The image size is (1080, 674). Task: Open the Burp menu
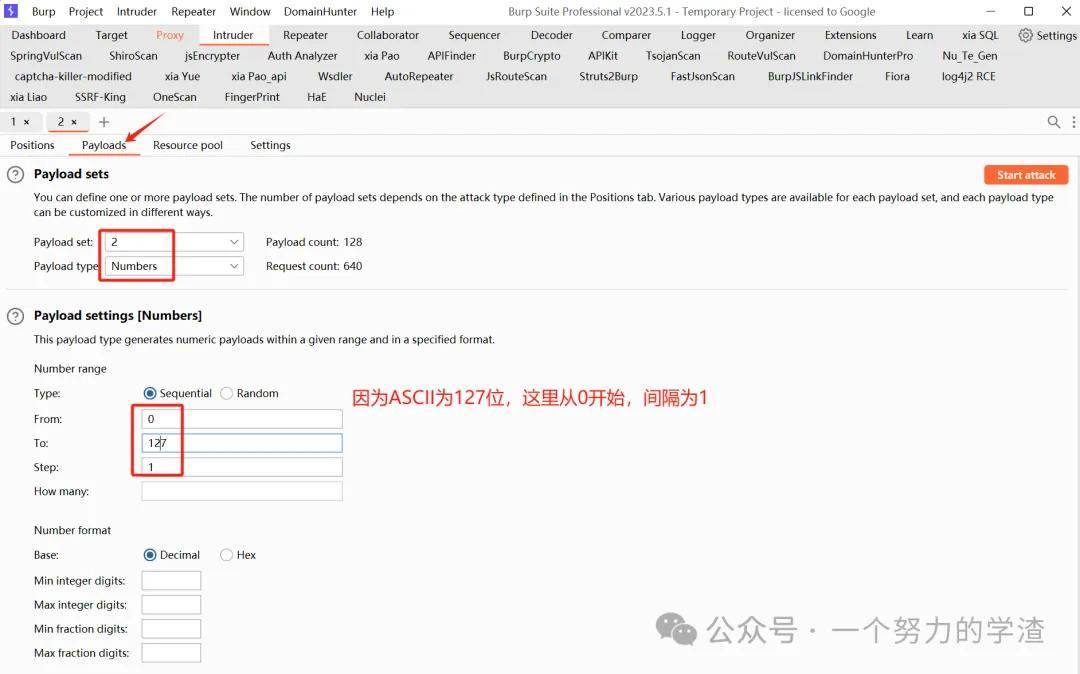click(x=43, y=12)
